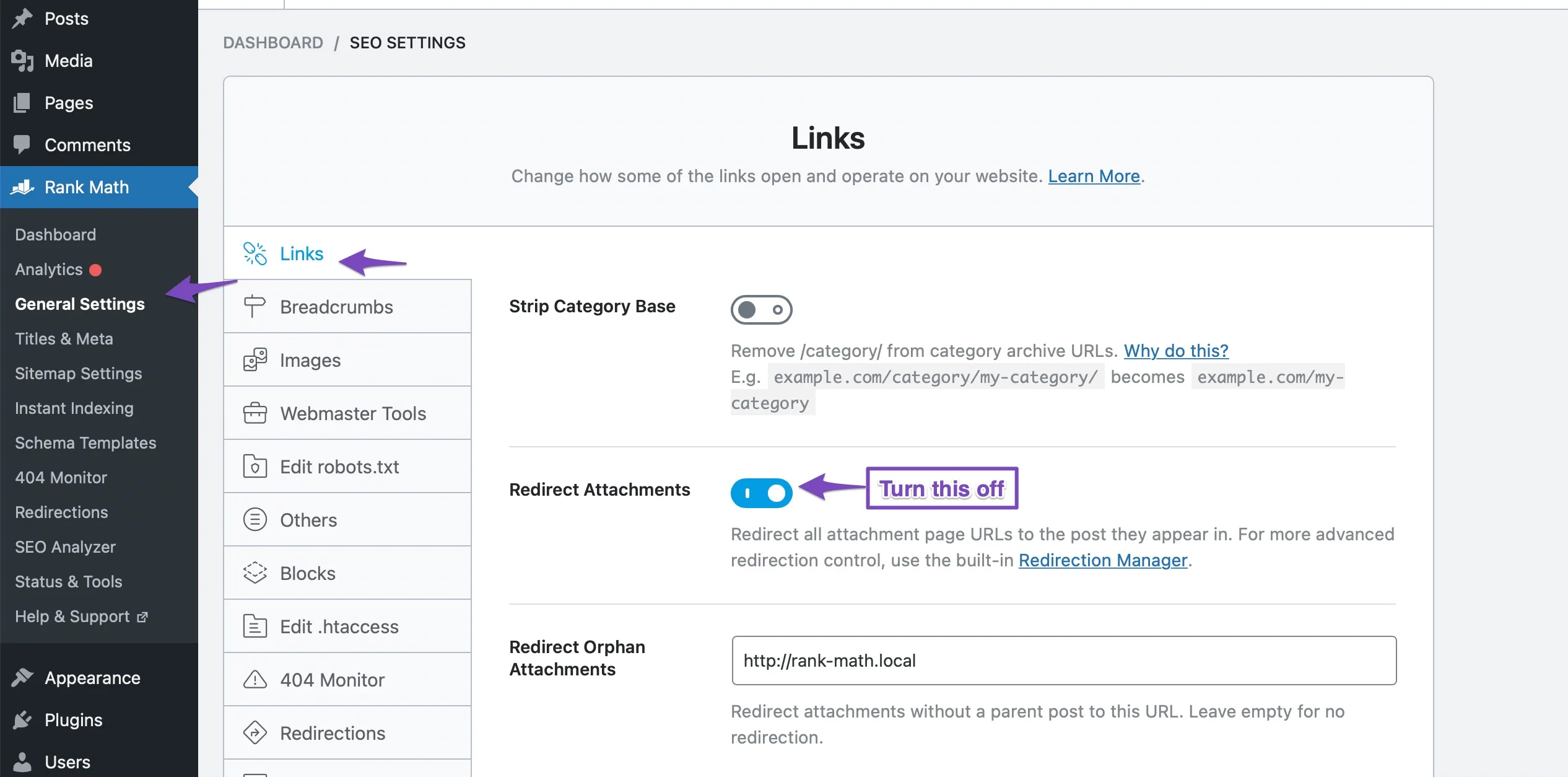The width and height of the screenshot is (1568, 777).
Task: Click the Links tab chain icon
Action: (x=255, y=253)
